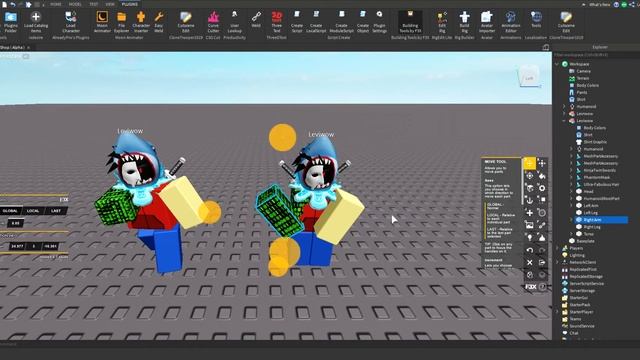Viewport: 640px width, 360px height.
Task: Expand the StarterPlayer node
Action: (x=557, y=312)
